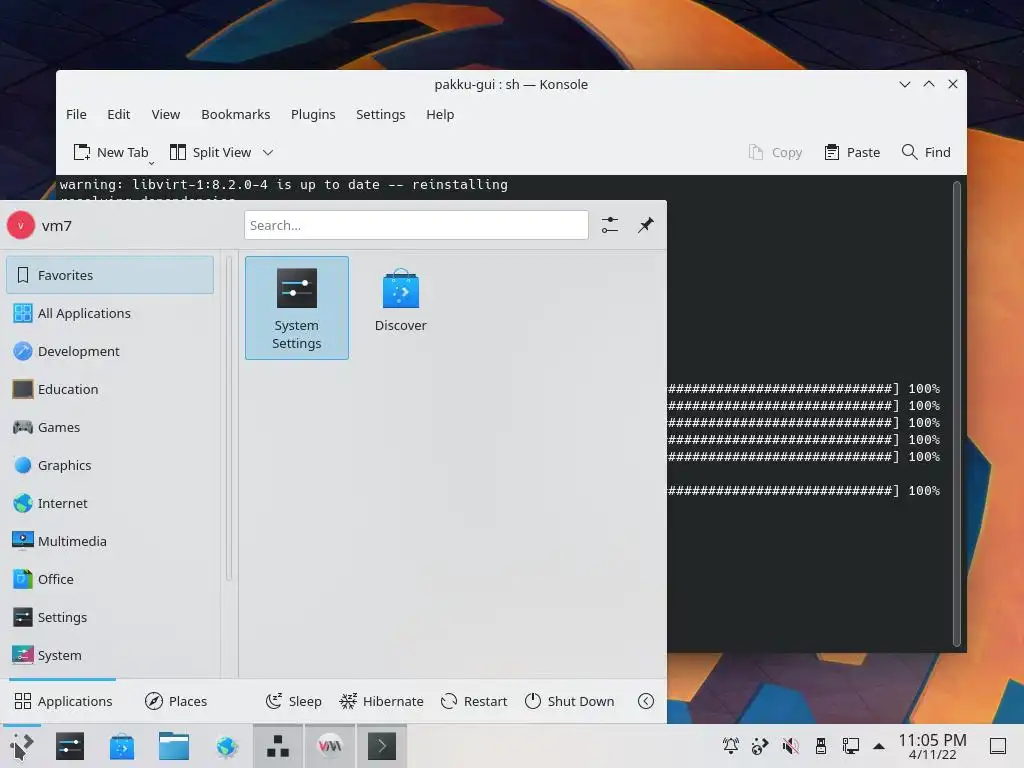Viewport: 1024px width, 768px height.
Task: Open Konsole Edit menu
Action: 118,114
